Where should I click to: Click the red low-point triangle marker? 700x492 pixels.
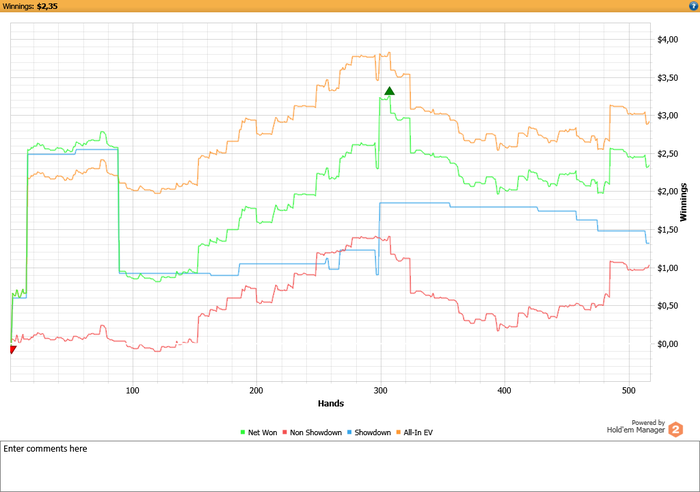tap(13, 350)
